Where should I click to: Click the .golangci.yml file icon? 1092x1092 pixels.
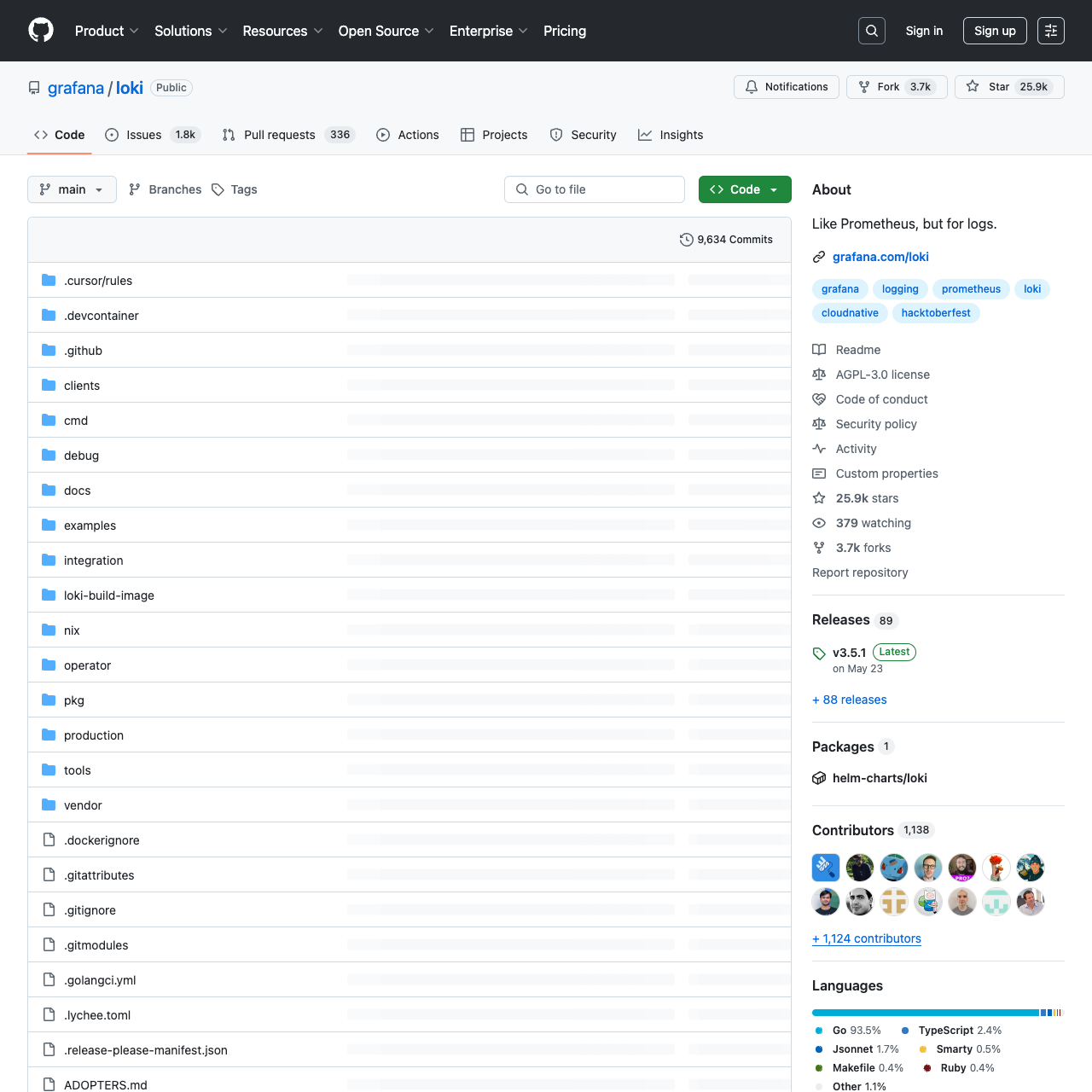click(x=49, y=980)
